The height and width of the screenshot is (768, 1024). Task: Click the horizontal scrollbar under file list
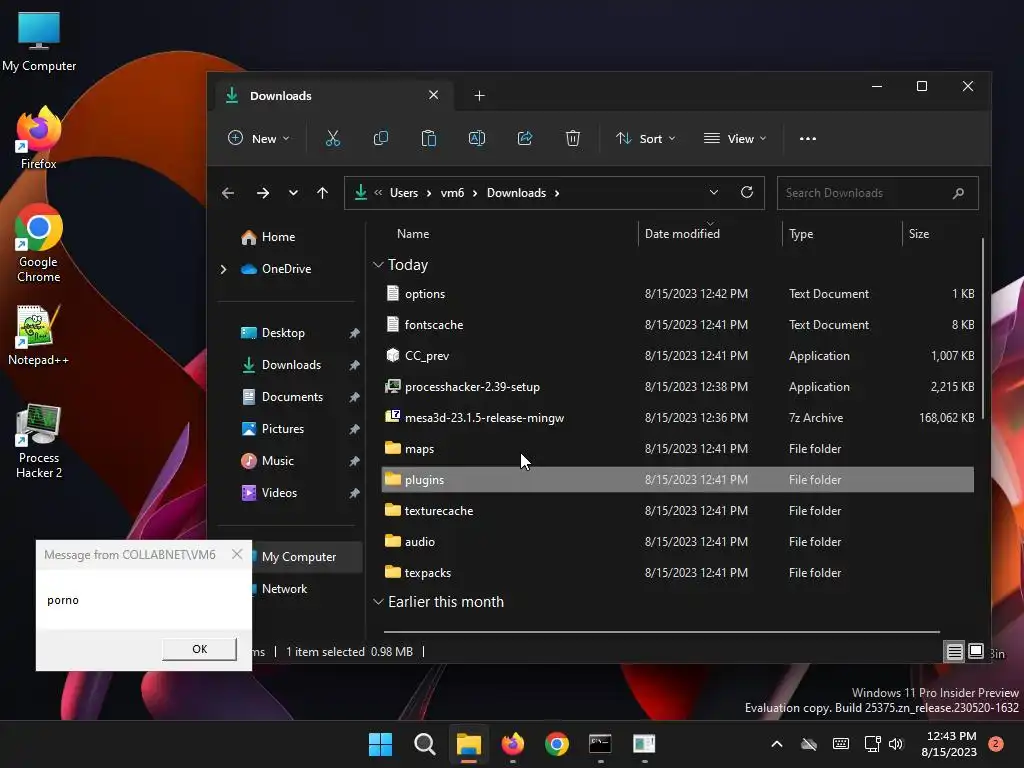662,632
